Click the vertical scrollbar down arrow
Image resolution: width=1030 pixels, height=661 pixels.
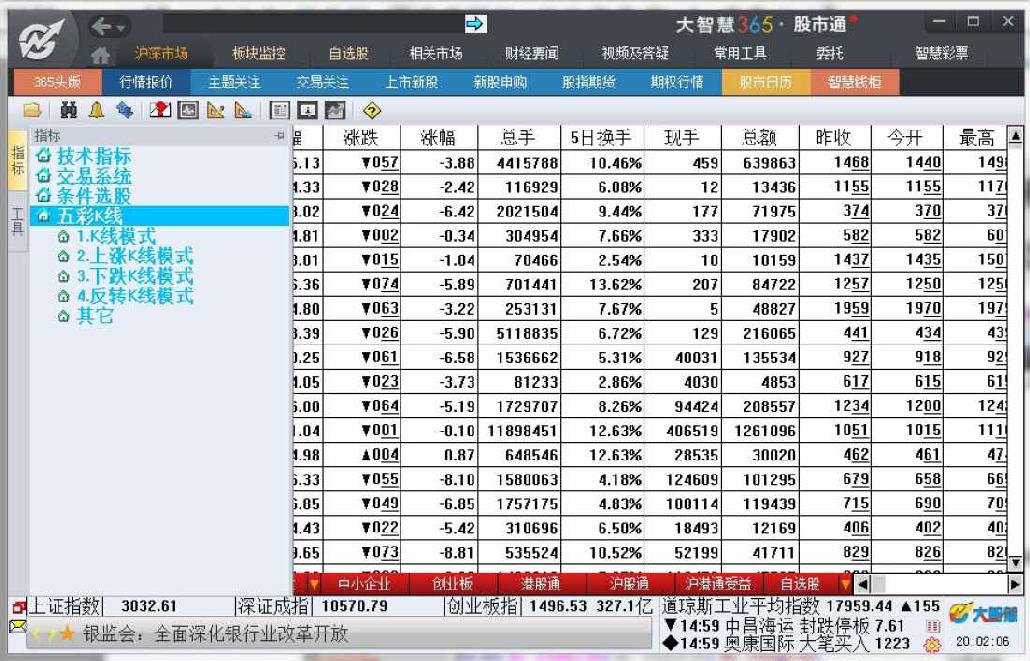point(1015,563)
